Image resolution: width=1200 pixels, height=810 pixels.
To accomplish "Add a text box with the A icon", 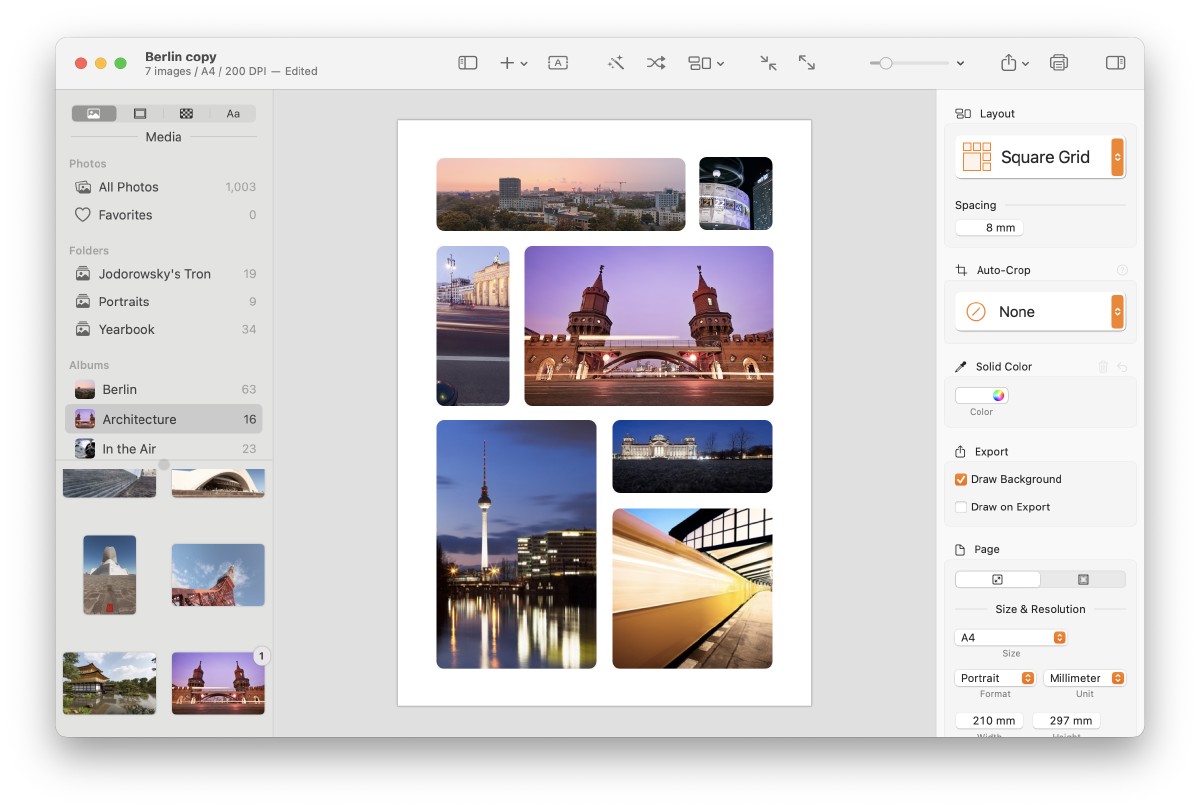I will [x=558, y=63].
